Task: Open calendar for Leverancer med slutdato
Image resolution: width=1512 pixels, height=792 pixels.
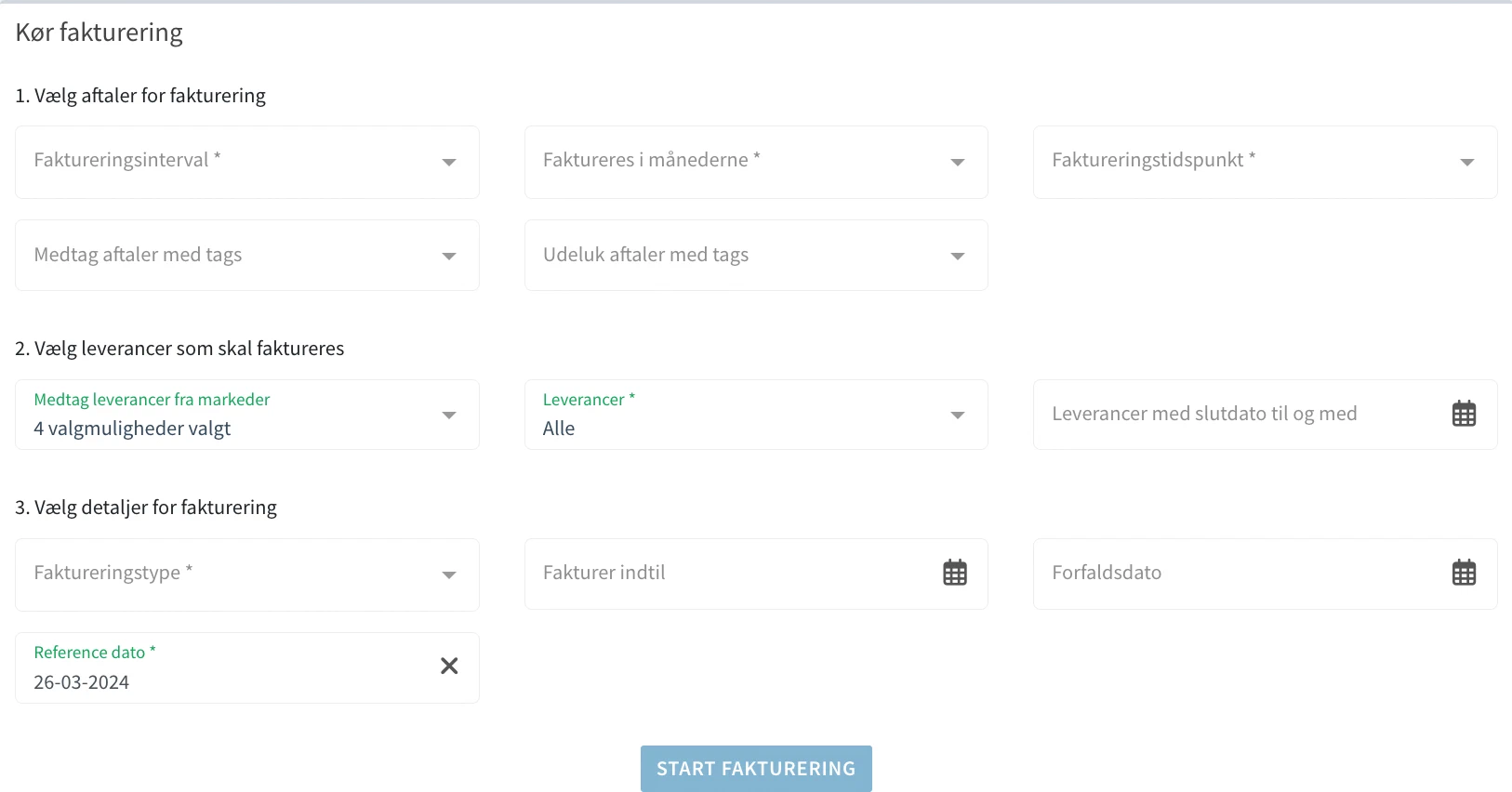Action: click(1464, 414)
